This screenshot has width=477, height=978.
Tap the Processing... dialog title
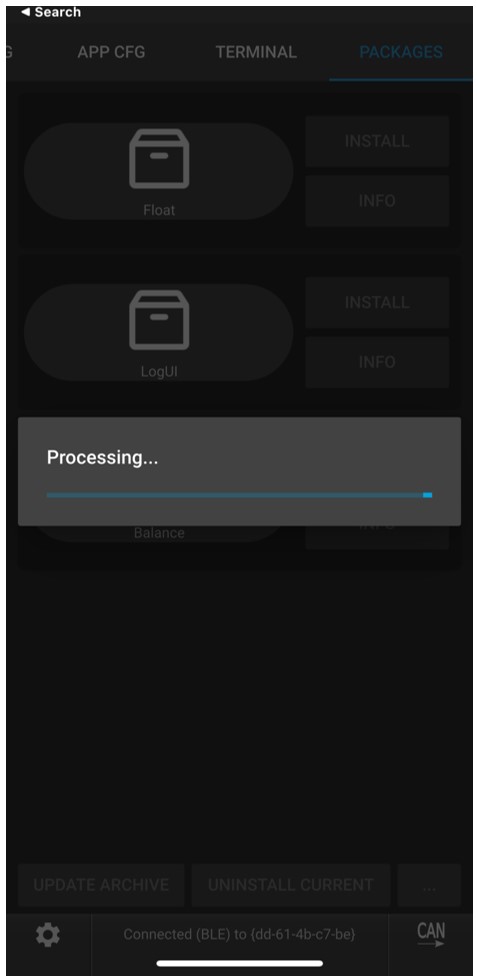click(x=102, y=458)
